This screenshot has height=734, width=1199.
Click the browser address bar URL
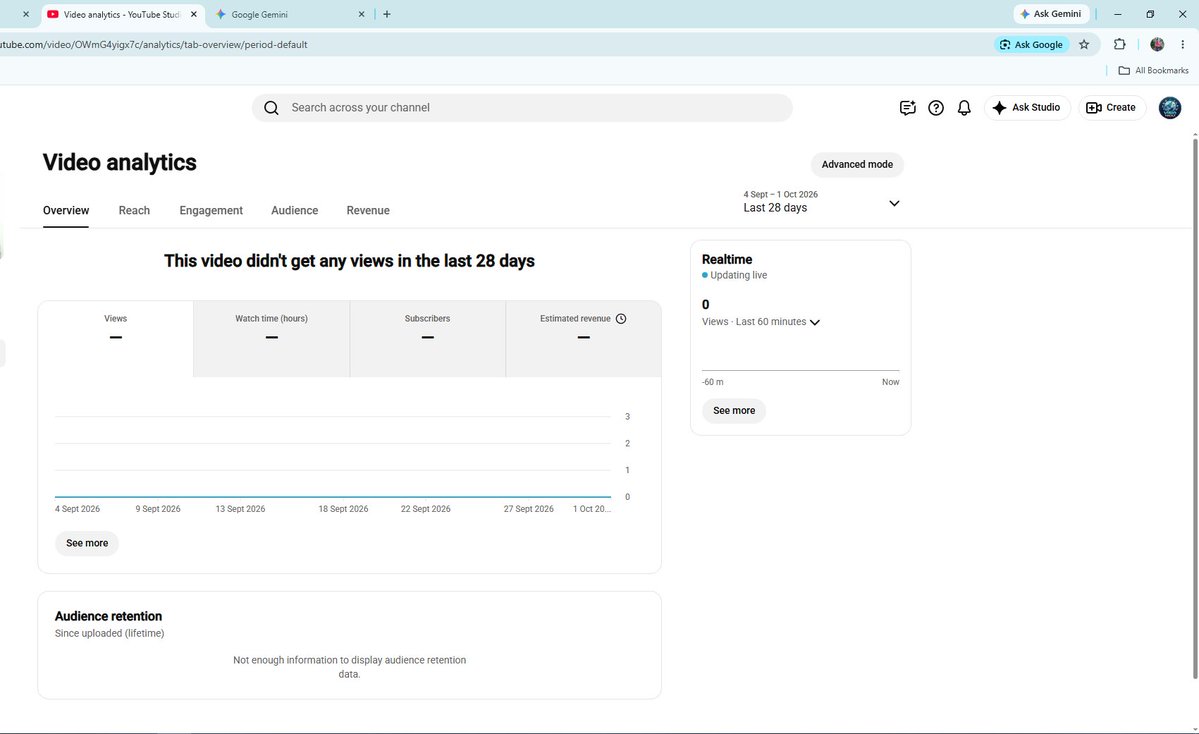click(x=154, y=44)
